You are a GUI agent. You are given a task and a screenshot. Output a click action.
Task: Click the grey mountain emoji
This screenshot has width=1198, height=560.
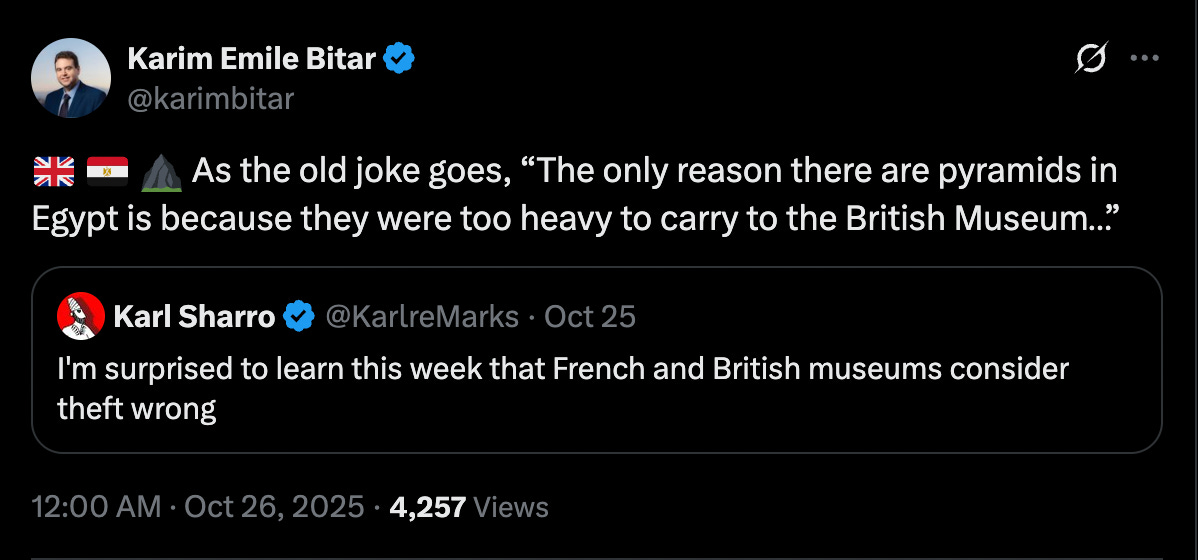click(158, 173)
